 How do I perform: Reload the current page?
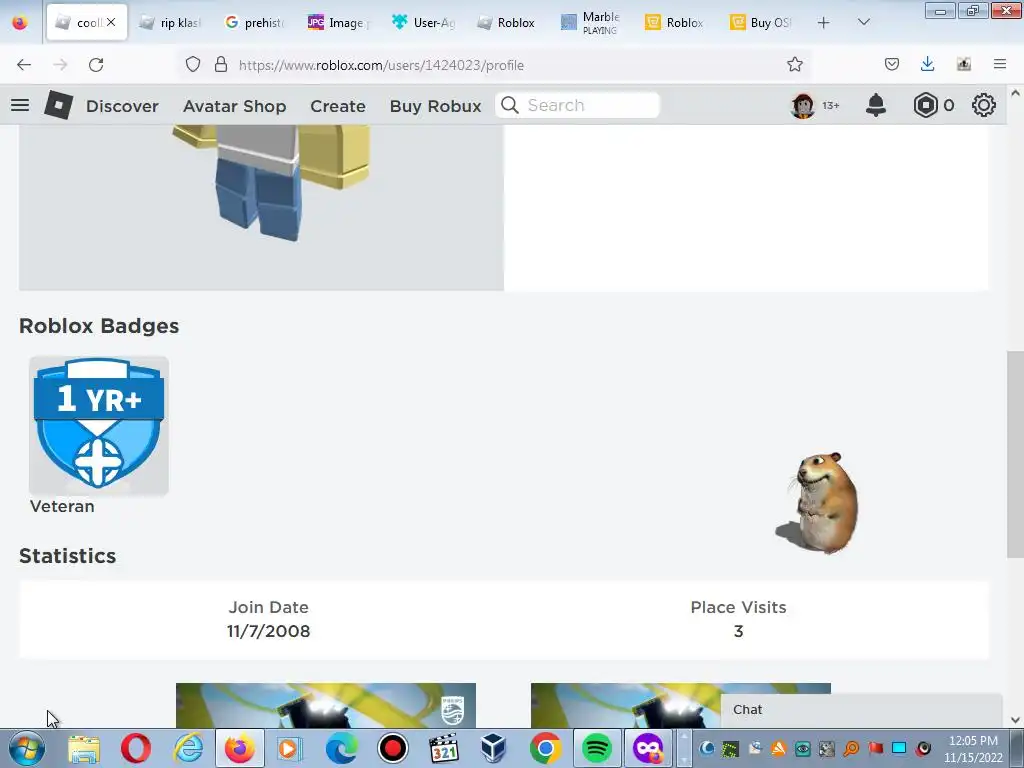(x=96, y=65)
